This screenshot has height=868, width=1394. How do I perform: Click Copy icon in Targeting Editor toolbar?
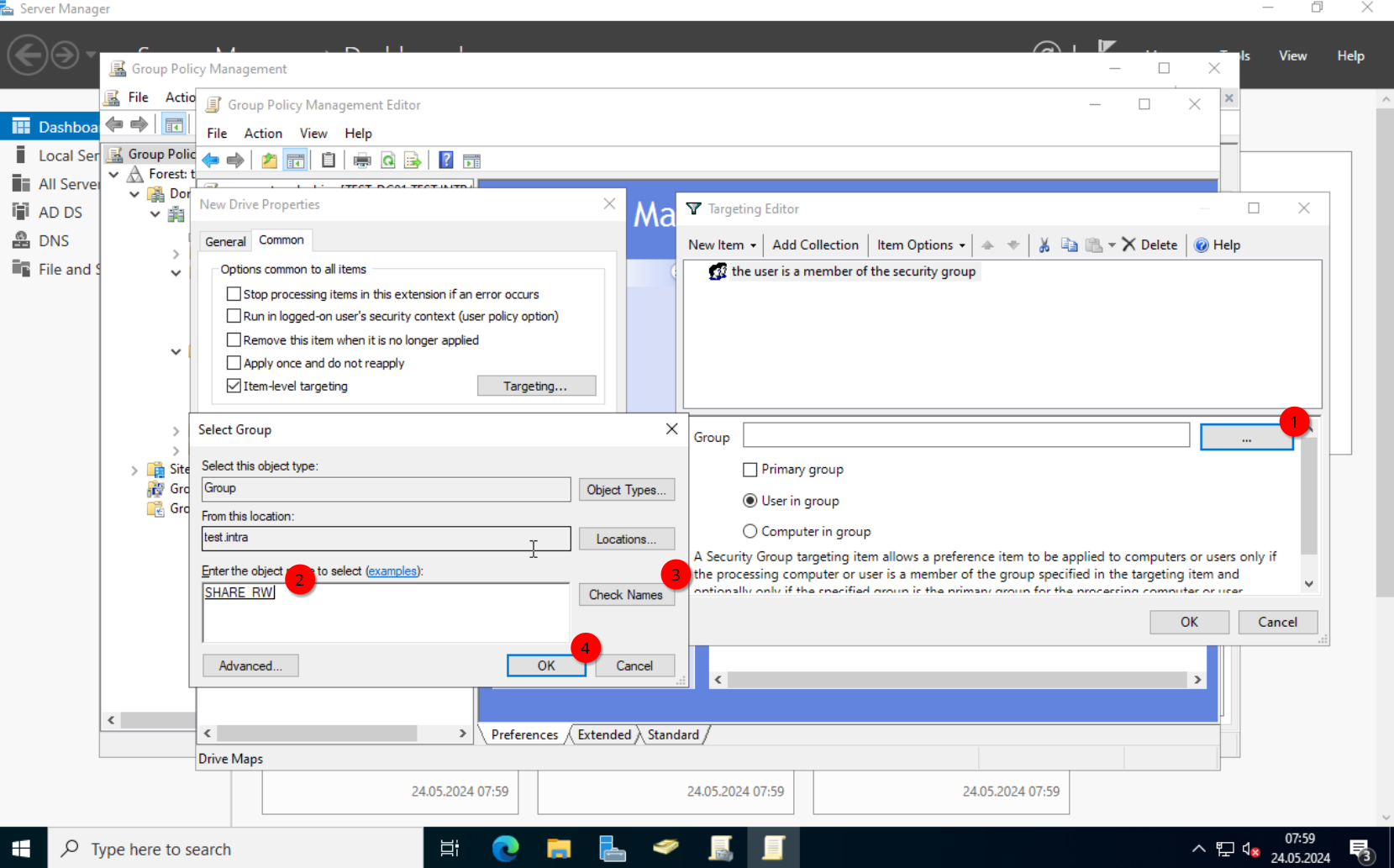(1069, 245)
